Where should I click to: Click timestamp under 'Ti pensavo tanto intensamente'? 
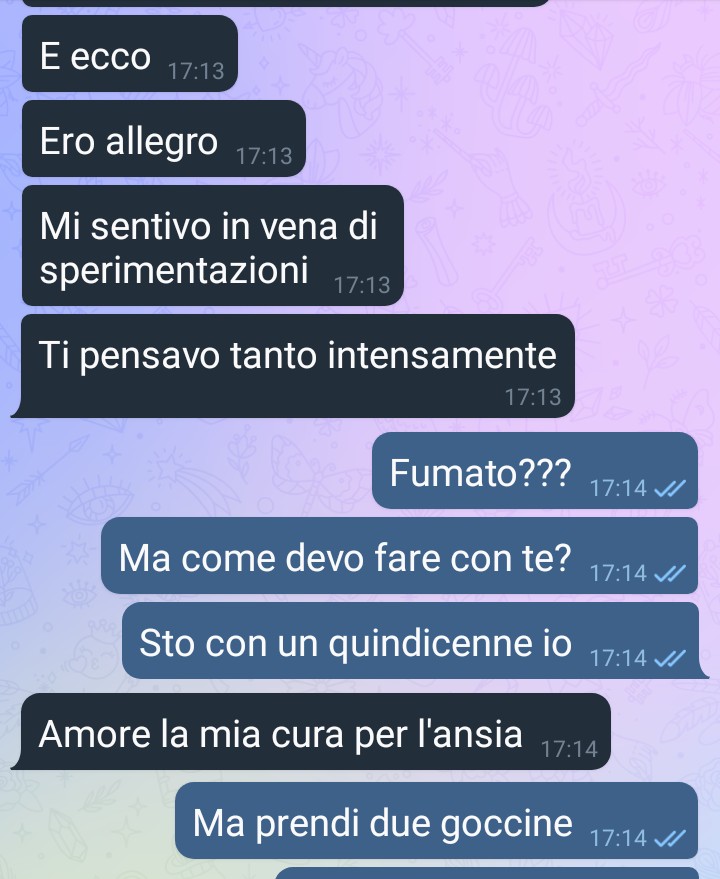coord(533,397)
